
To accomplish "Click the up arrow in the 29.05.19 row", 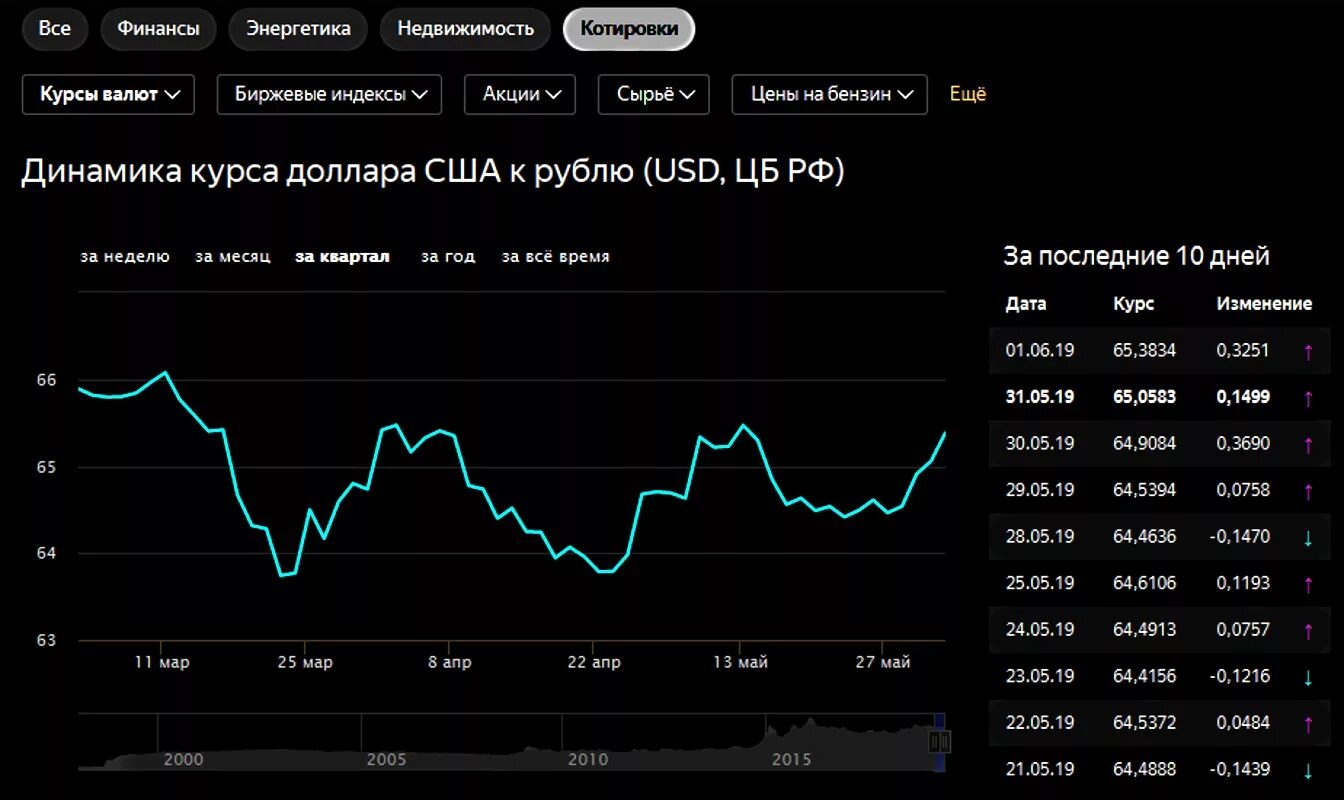I will tap(1308, 491).
